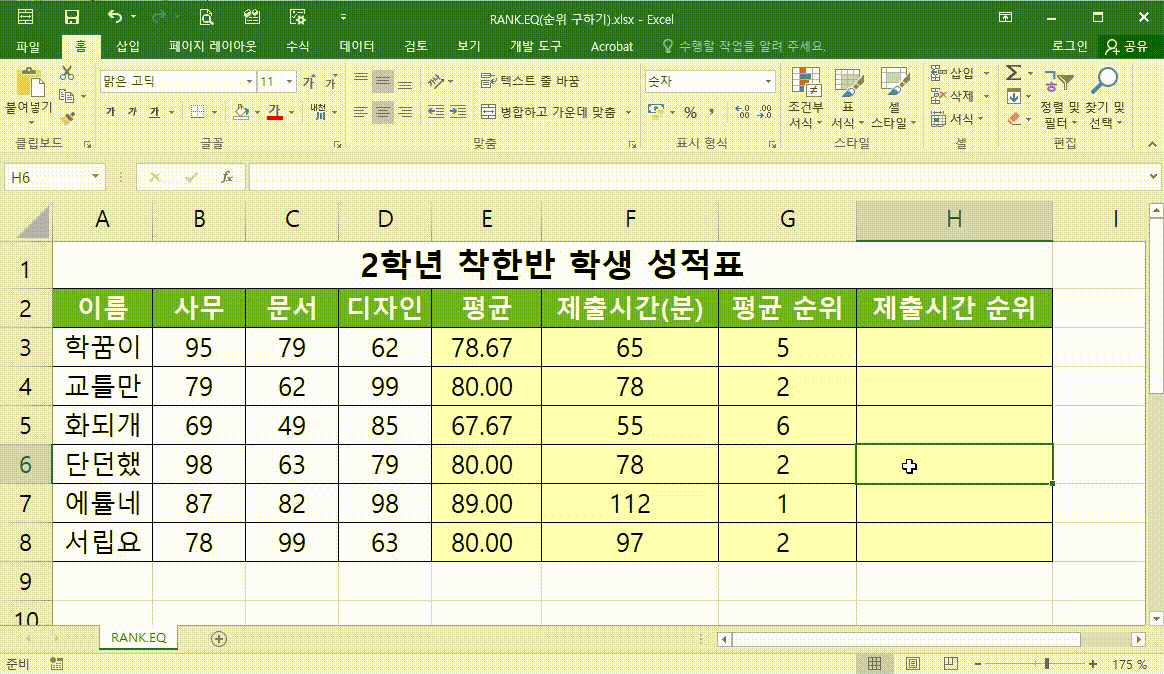Open the font size dropdown
Image resolution: width=1164 pixels, height=674 pixels.
(289, 81)
